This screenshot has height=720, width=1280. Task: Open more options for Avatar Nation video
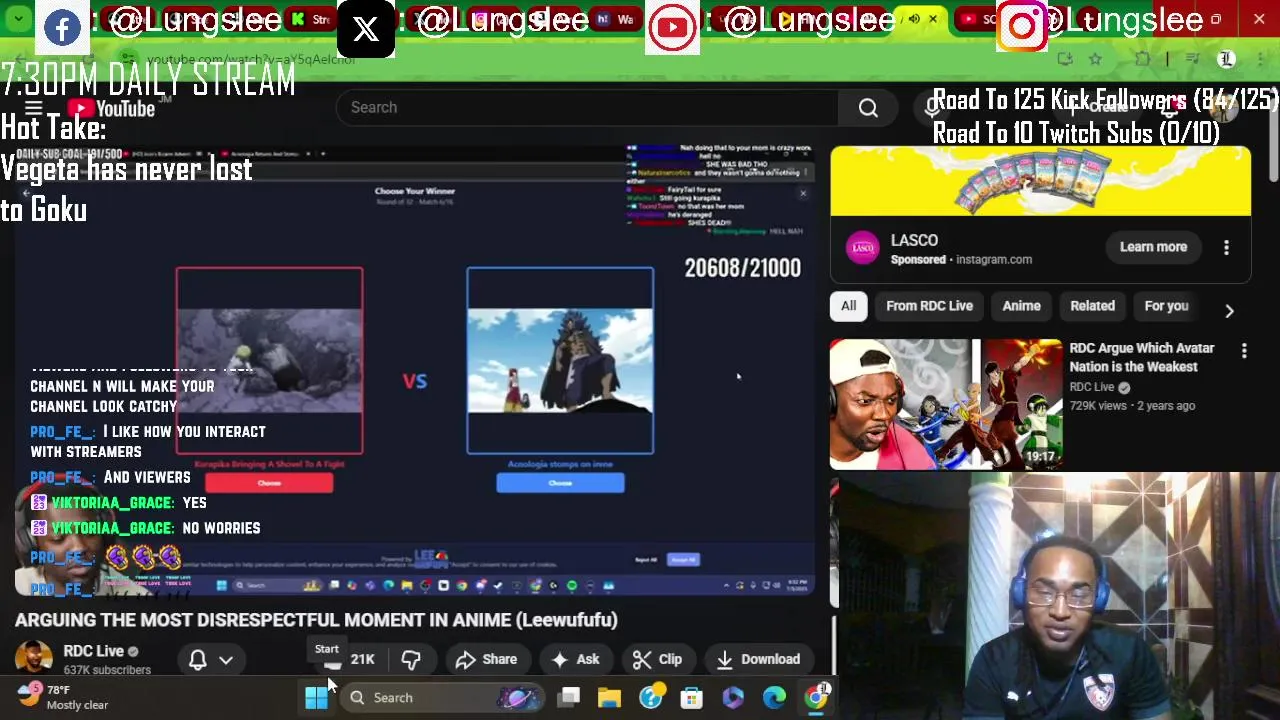coord(1244,351)
